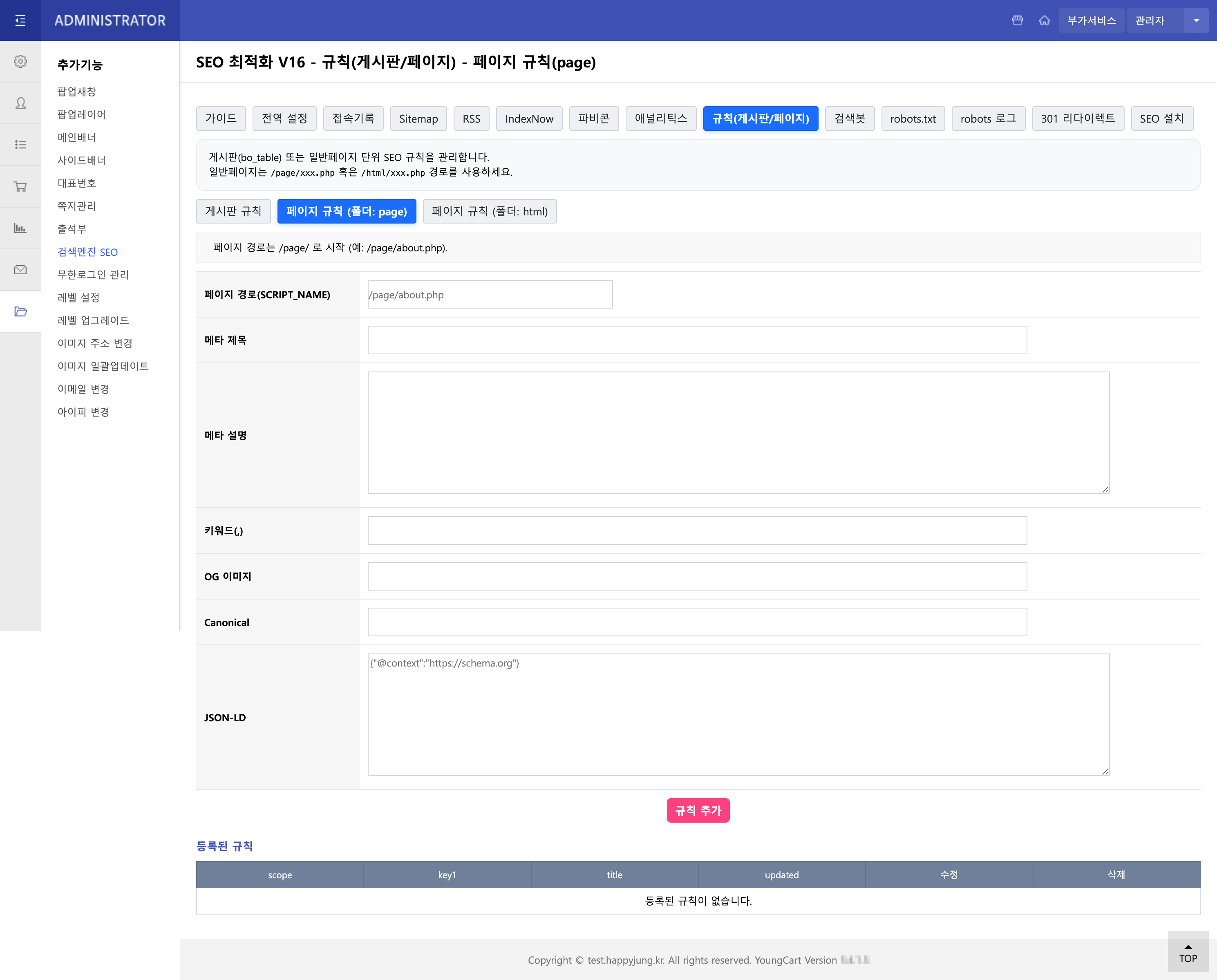Viewport: 1217px width, 980px height.
Task: Click the mail envelope sidebar icon
Action: click(x=20, y=271)
